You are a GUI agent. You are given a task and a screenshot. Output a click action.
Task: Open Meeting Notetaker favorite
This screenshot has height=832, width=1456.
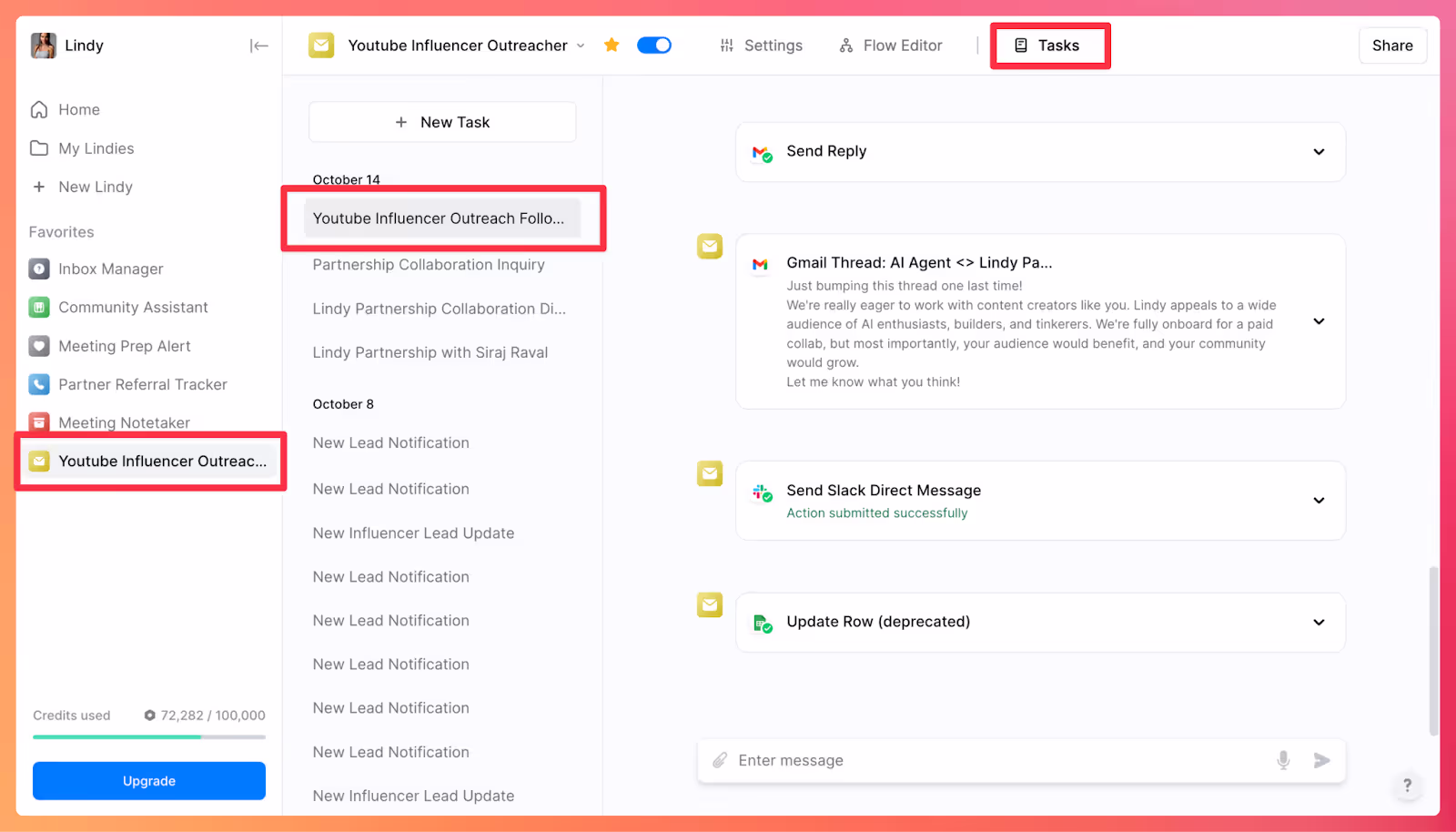(124, 422)
